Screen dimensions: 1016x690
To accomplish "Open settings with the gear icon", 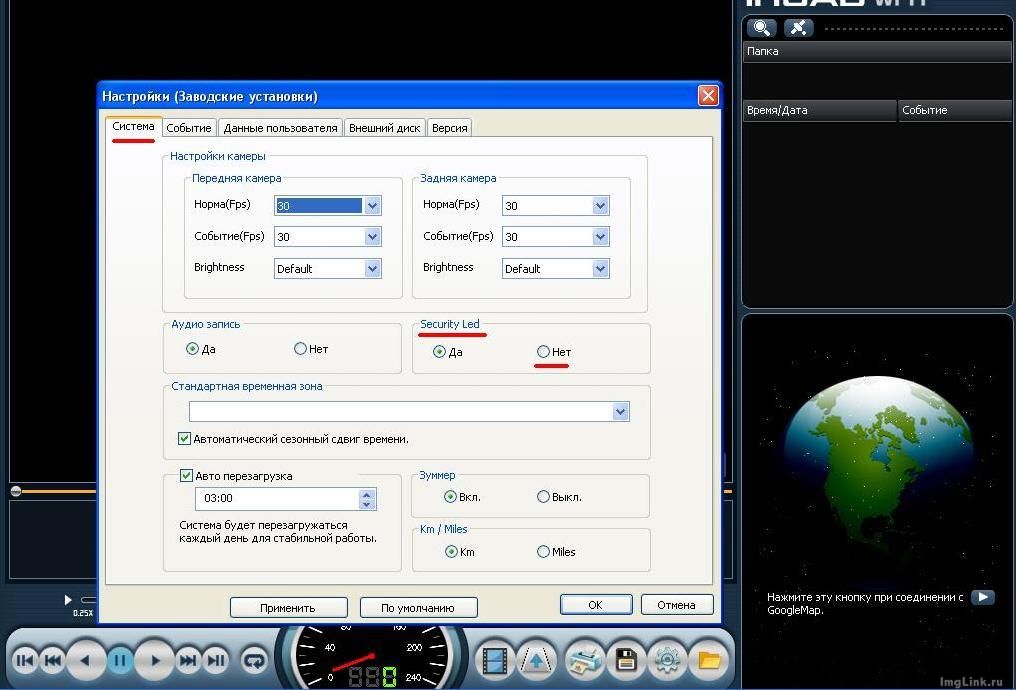I will (x=667, y=661).
